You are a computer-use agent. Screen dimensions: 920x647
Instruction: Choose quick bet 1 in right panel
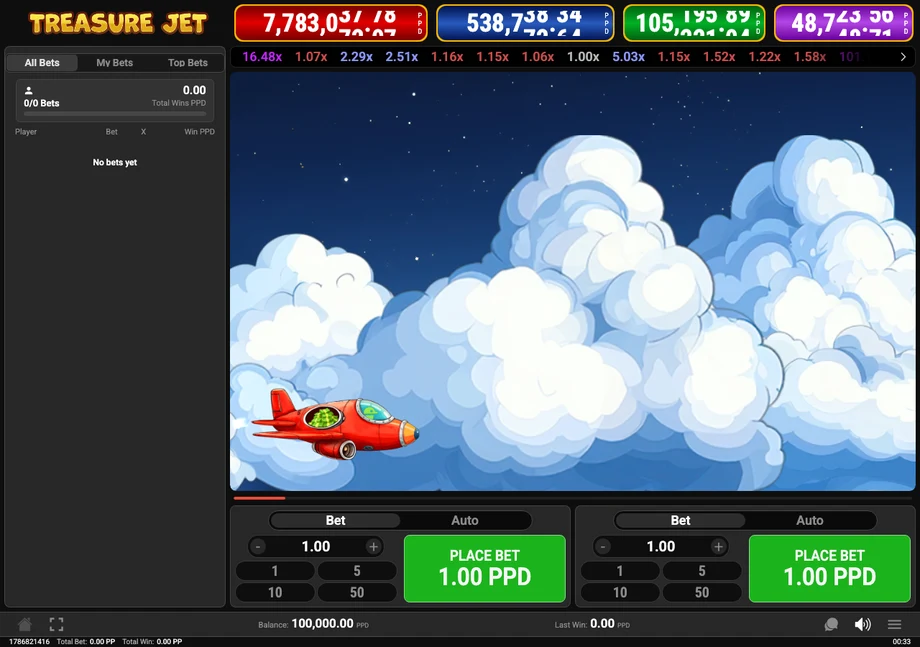click(620, 571)
